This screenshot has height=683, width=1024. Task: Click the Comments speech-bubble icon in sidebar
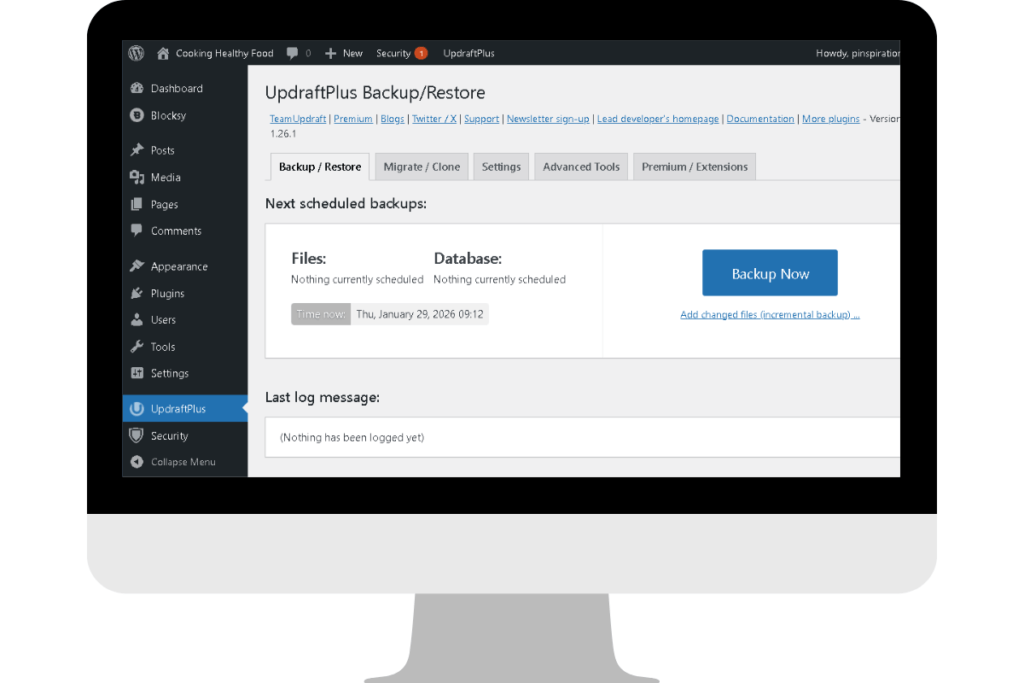tap(136, 231)
